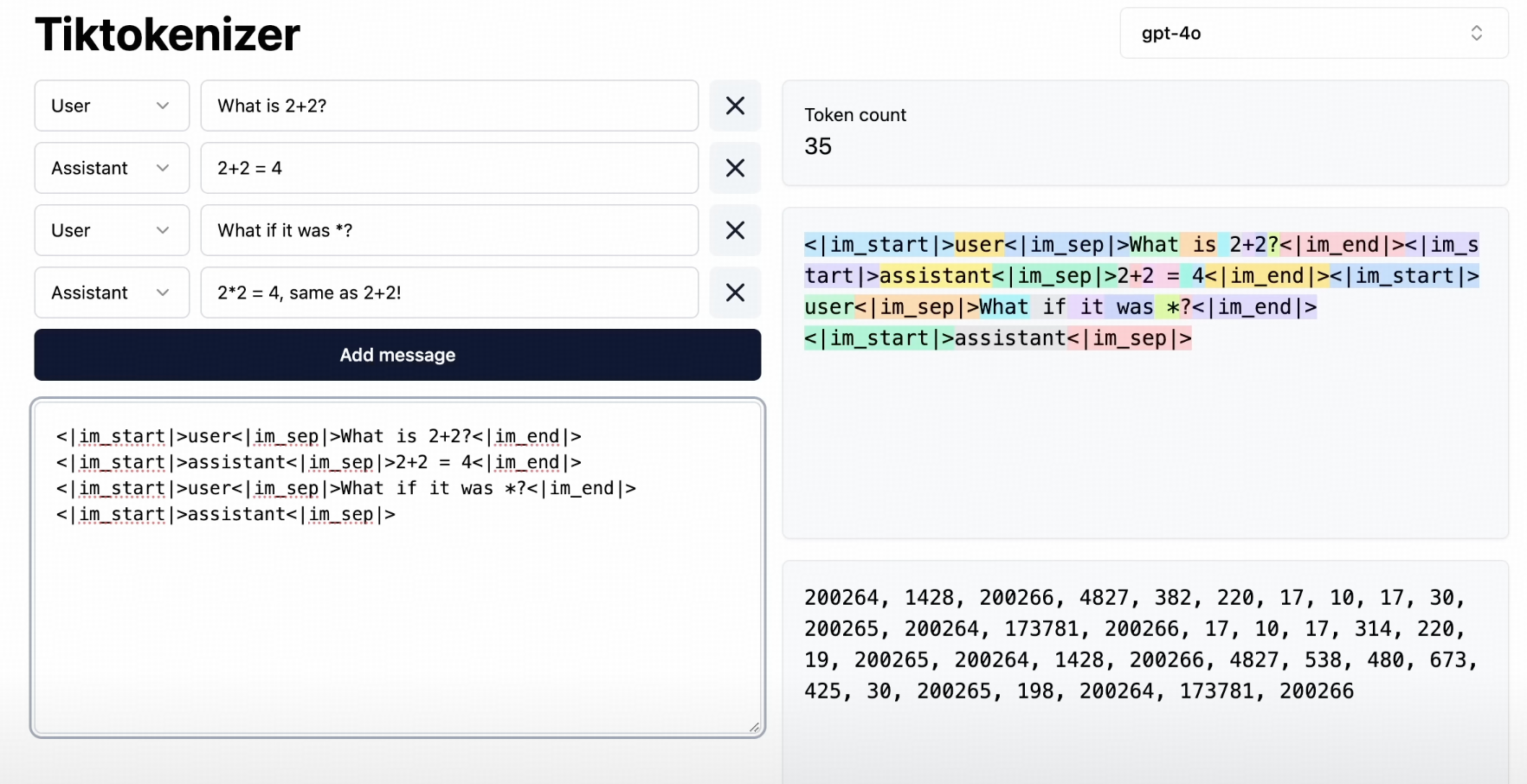1527x784 pixels.
Task: Delete the '2*2 = 4, same as 2+2!' message
Action: [735, 292]
